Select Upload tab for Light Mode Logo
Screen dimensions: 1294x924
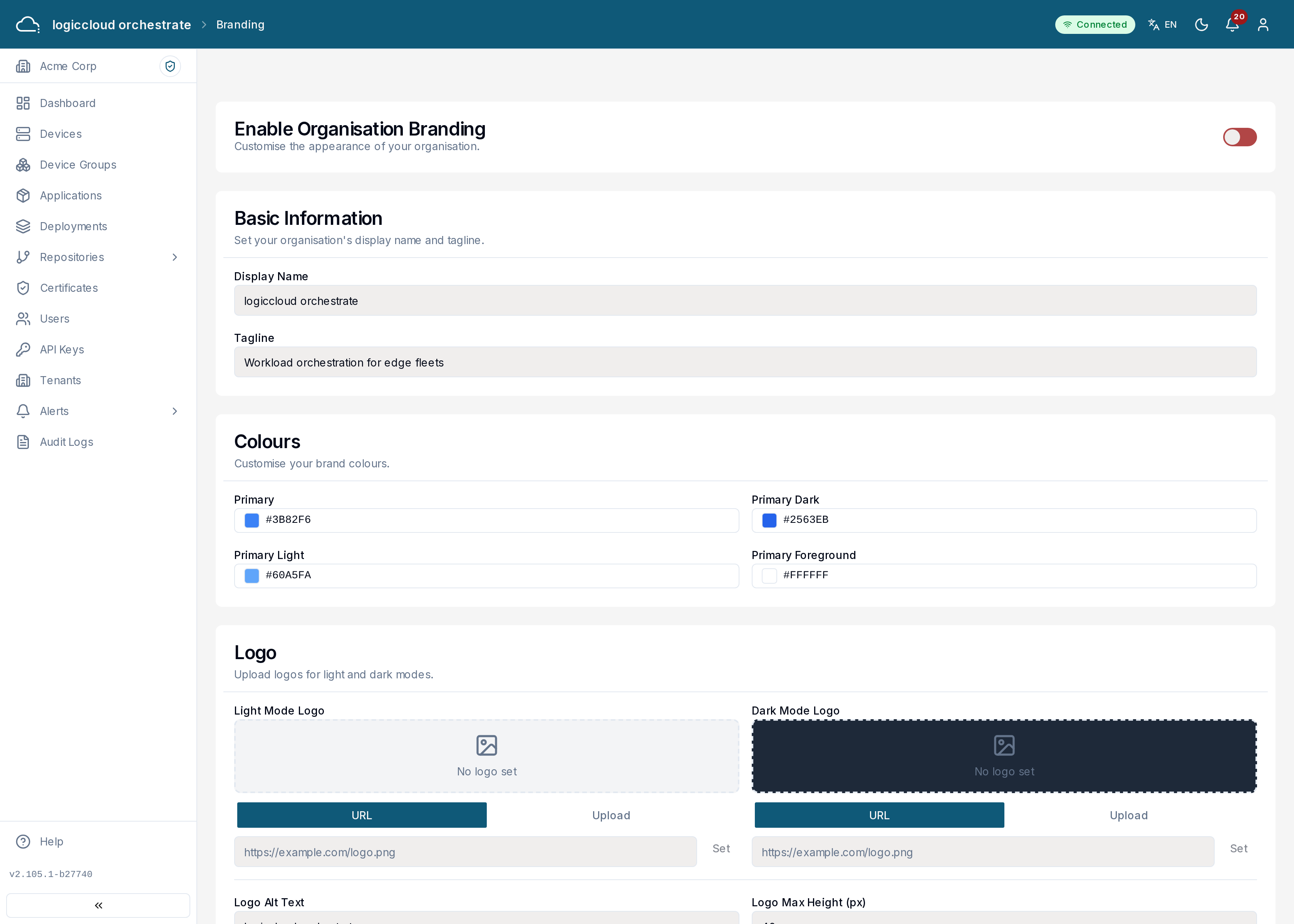611,815
